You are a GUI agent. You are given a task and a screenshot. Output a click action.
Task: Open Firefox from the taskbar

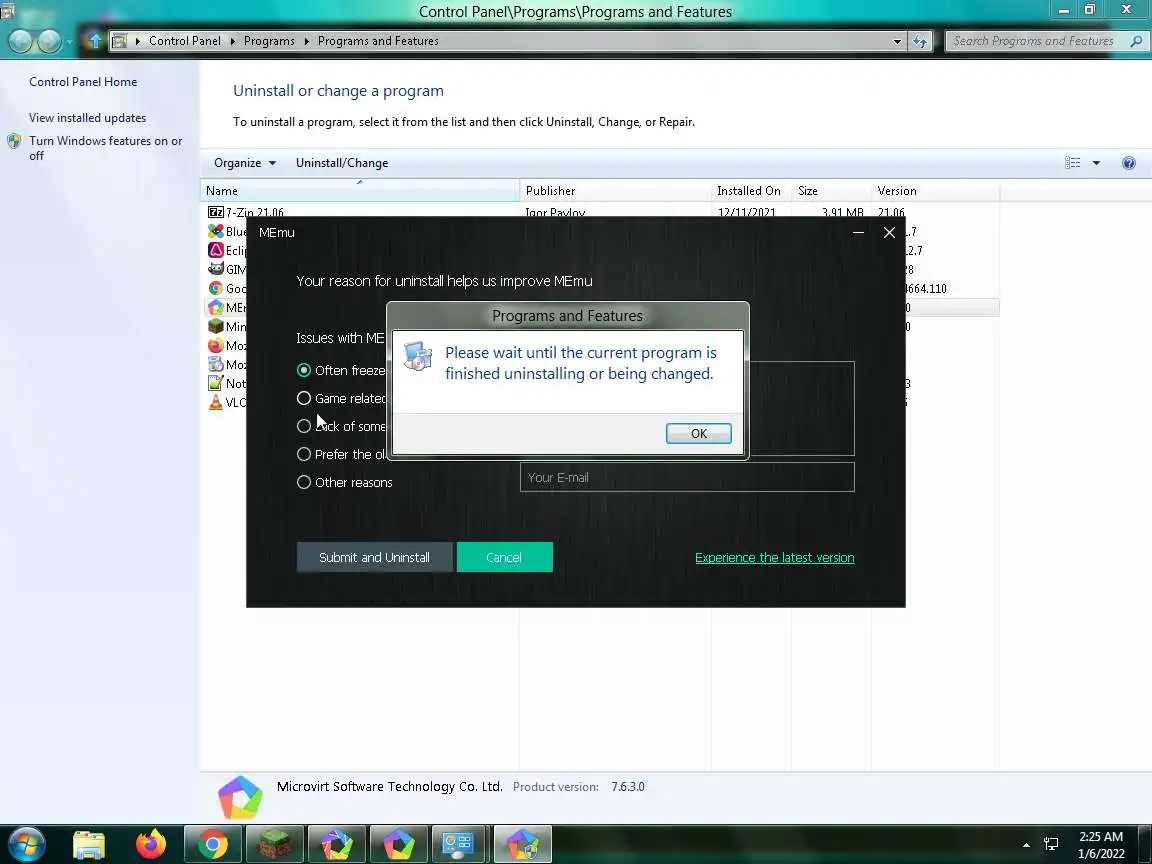tap(151, 844)
